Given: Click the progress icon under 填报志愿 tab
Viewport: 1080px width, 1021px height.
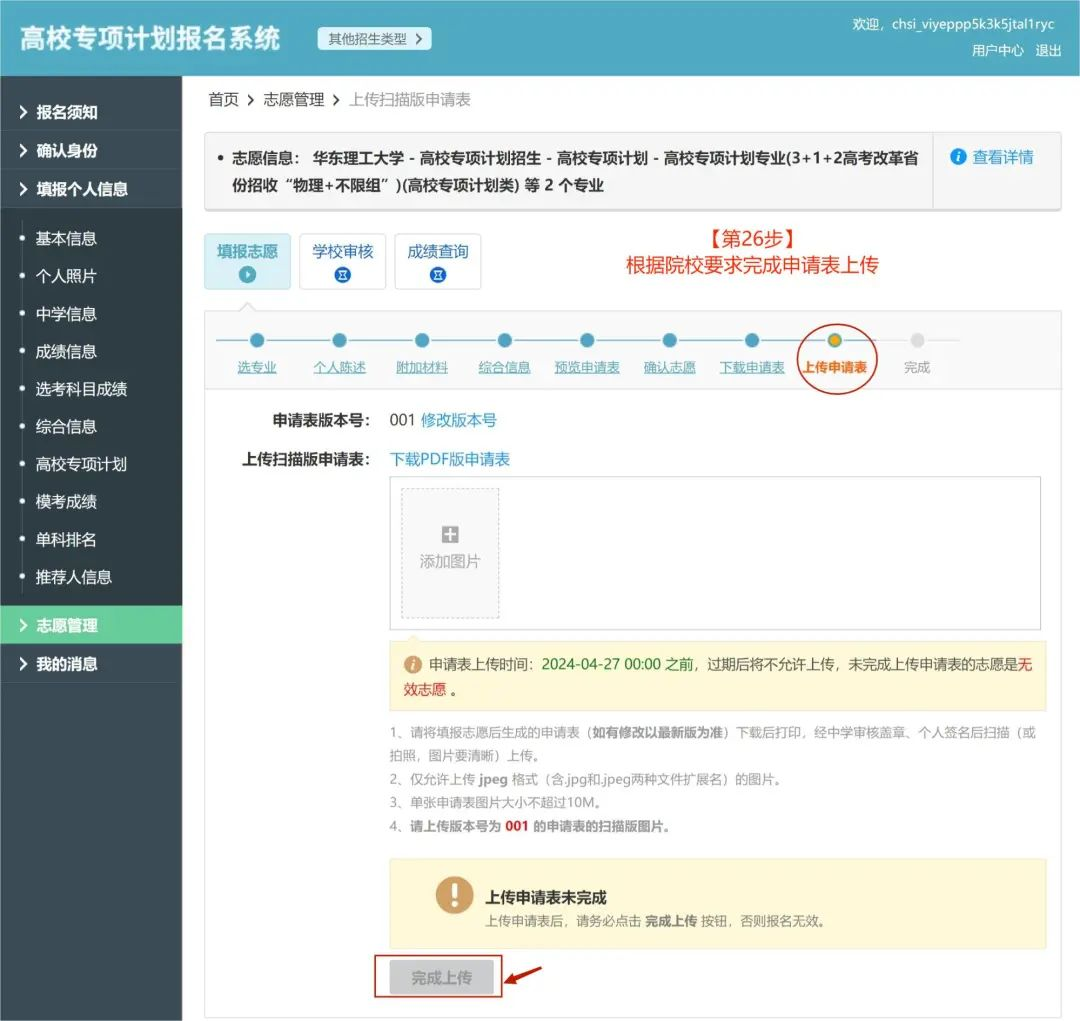Looking at the screenshot, I should 247,272.
